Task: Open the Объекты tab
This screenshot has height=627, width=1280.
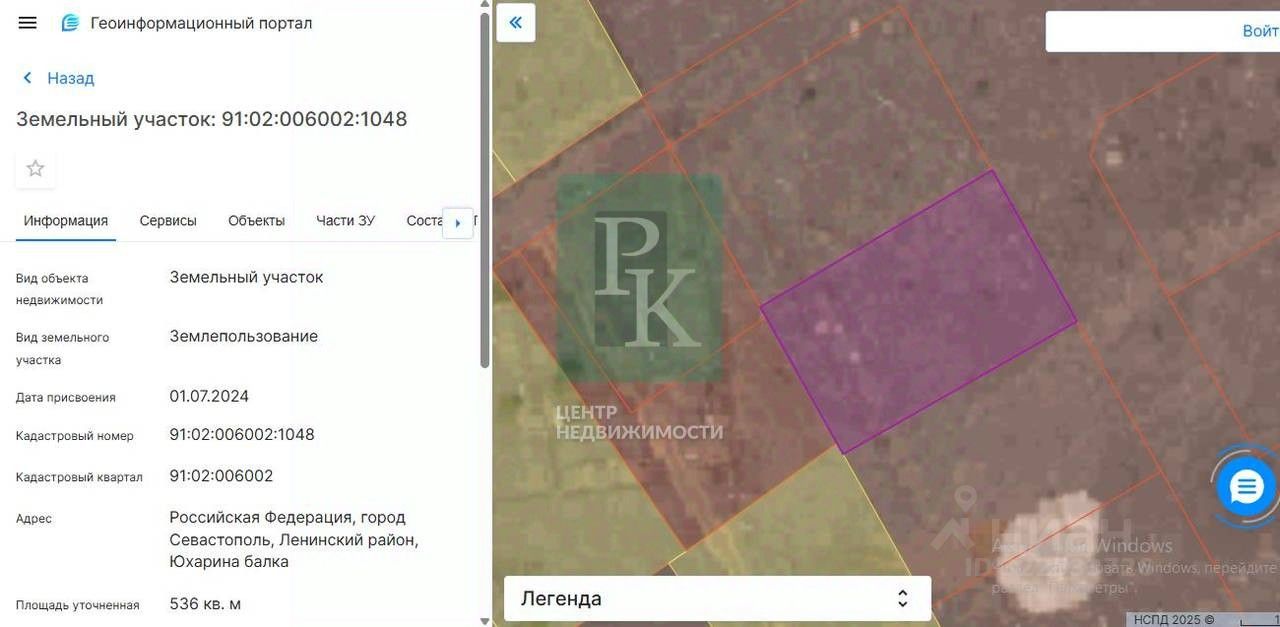Action: 256,221
